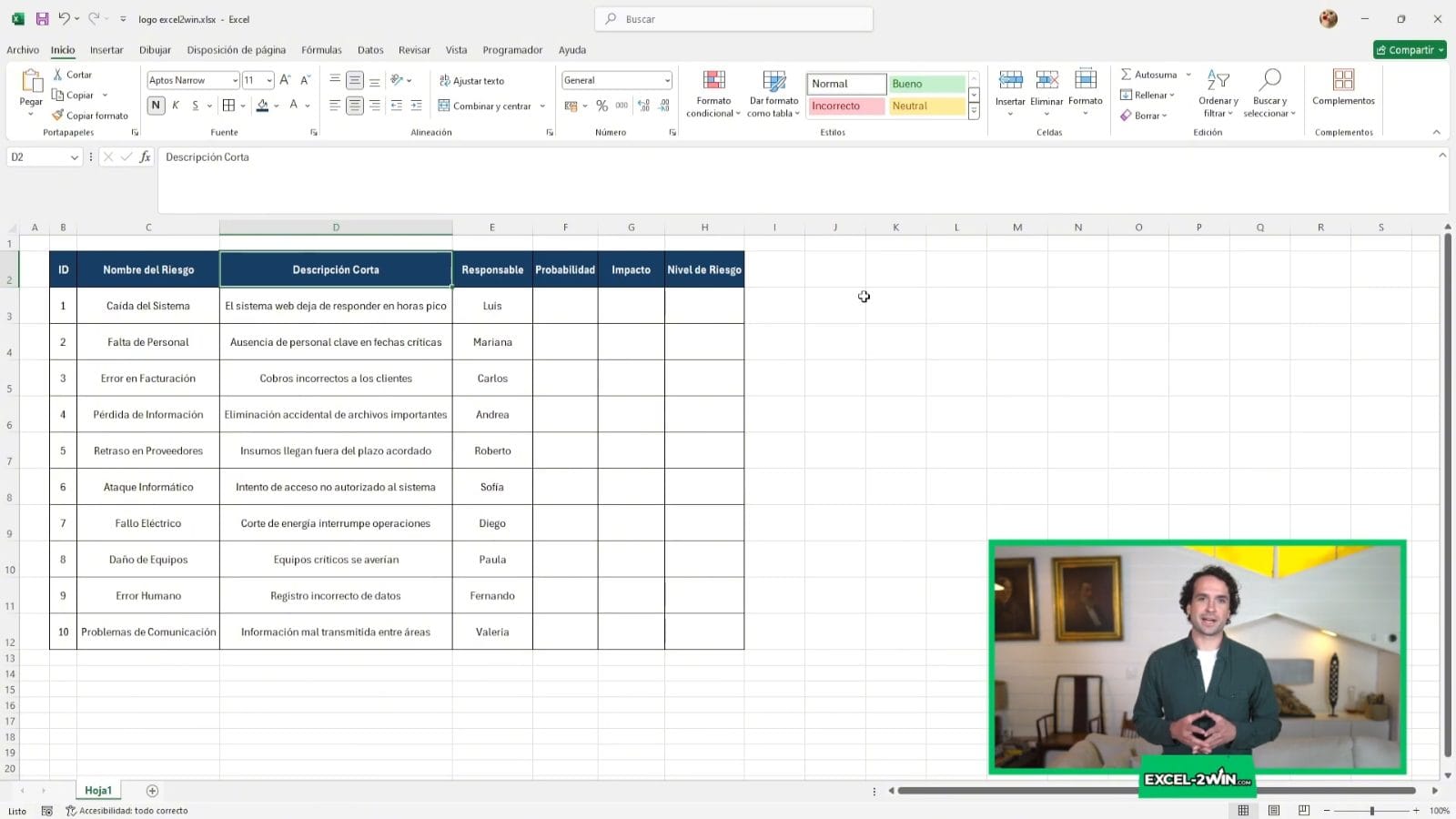Open the font size 11 dropdown
Screen dimensions: 1456x819
click(269, 80)
